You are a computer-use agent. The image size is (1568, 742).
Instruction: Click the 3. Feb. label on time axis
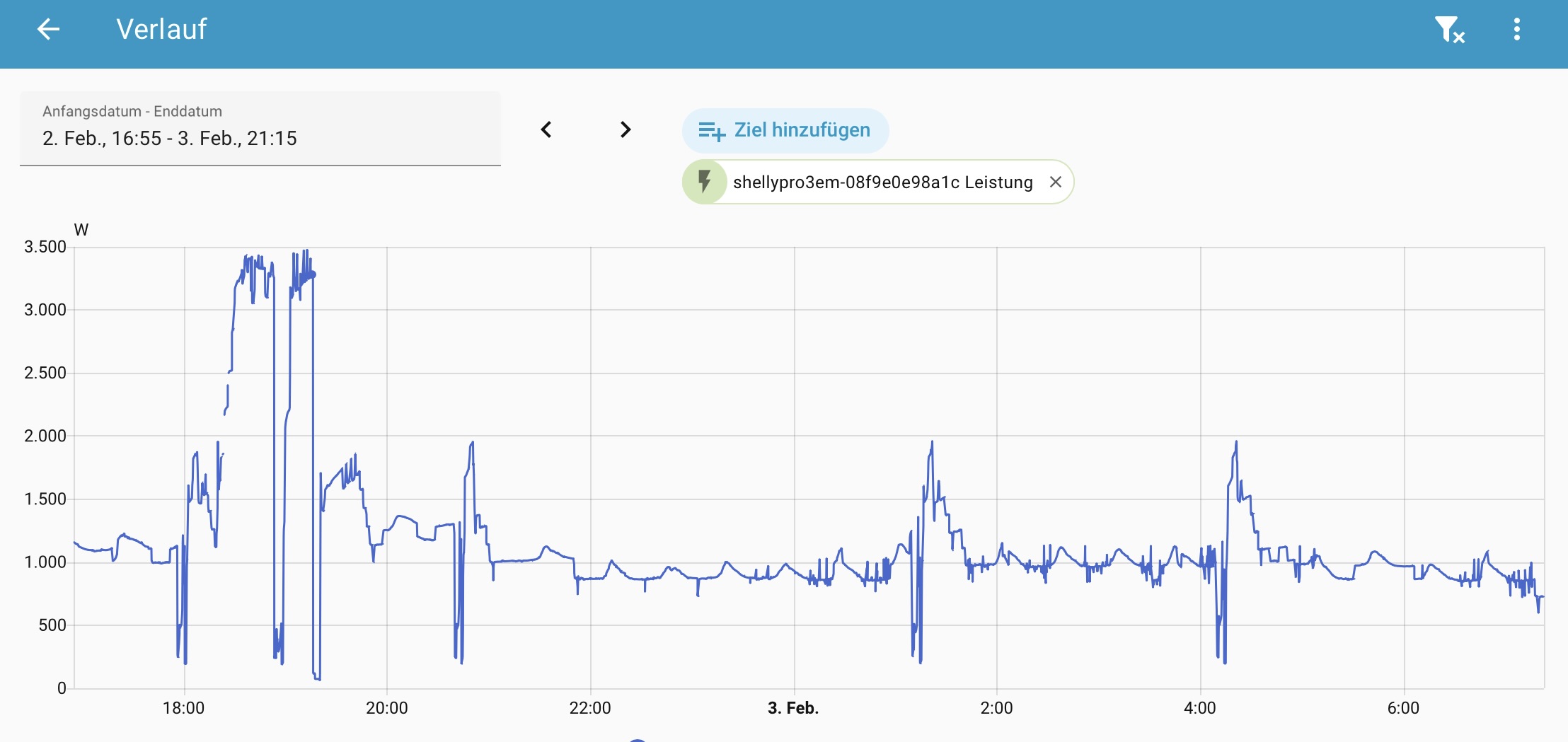[793, 708]
